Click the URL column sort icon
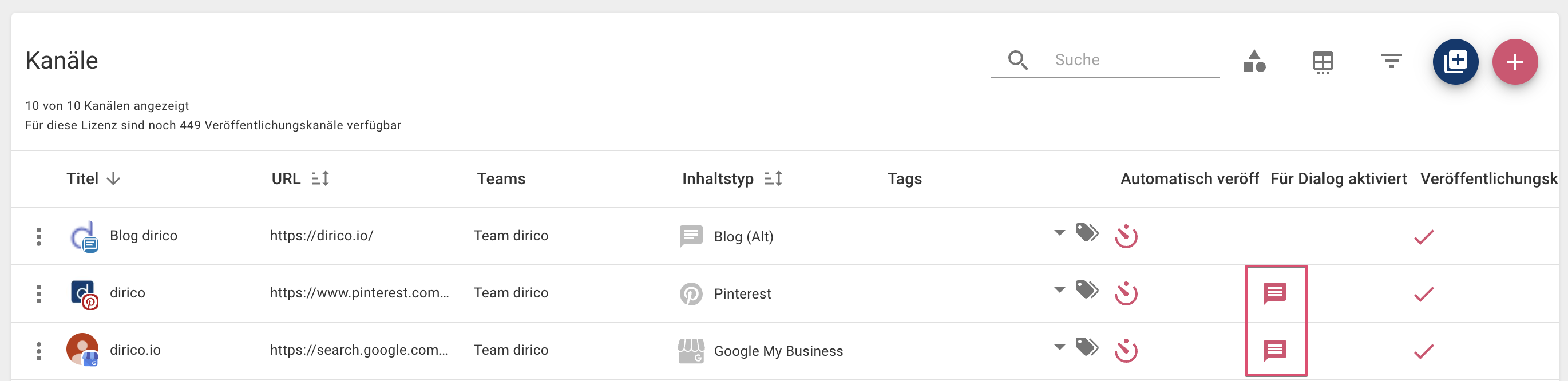This screenshot has width=1568, height=381. (x=320, y=179)
